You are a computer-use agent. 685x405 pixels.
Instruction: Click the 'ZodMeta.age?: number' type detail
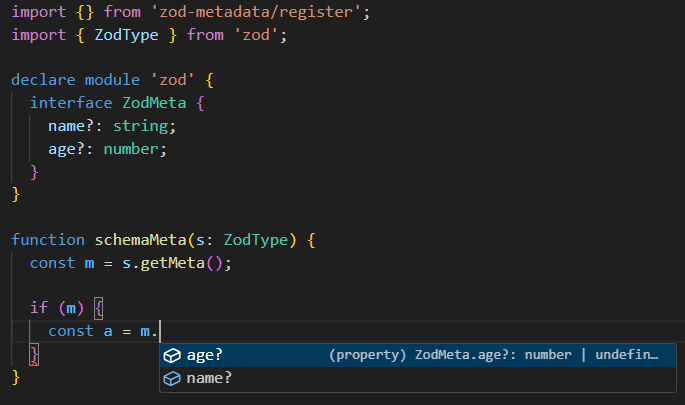point(493,355)
